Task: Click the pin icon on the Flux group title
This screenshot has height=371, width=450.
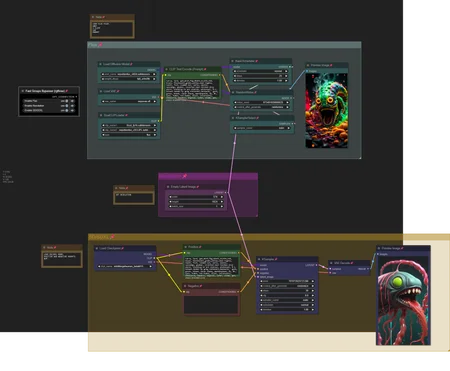Action: [x=100, y=45]
